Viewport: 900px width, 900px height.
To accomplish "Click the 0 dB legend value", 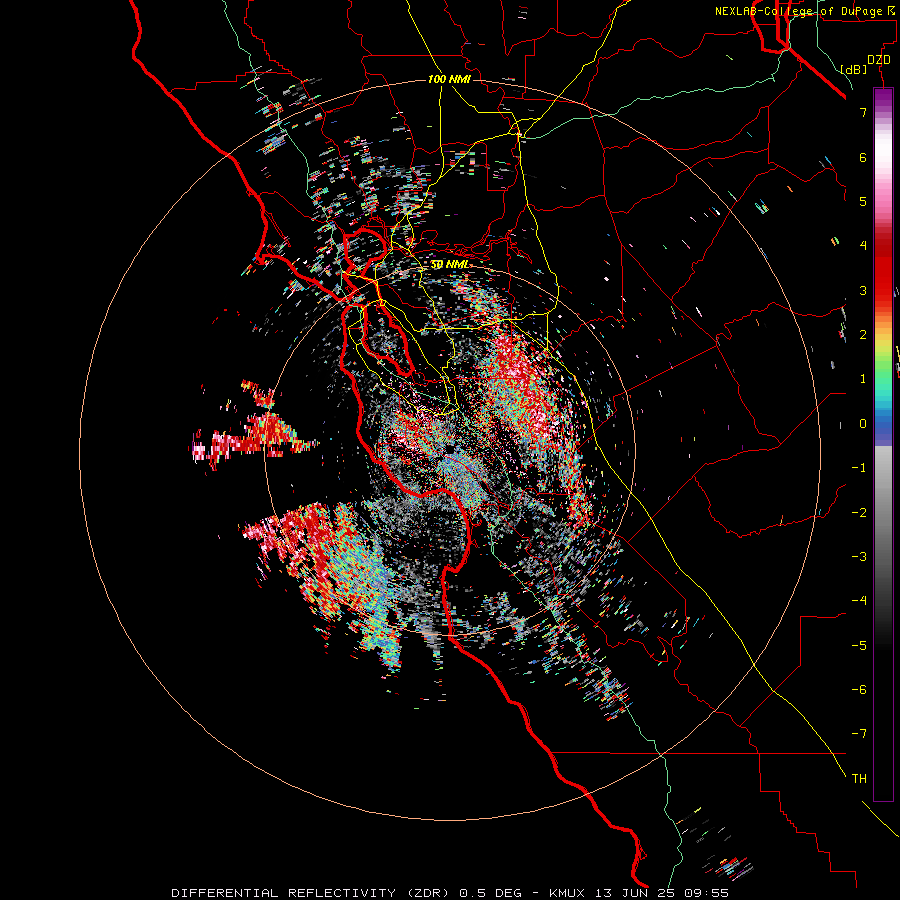I will [863, 424].
